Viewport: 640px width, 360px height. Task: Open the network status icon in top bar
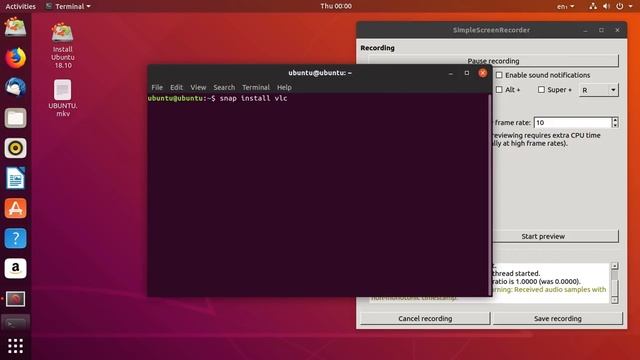point(593,6)
